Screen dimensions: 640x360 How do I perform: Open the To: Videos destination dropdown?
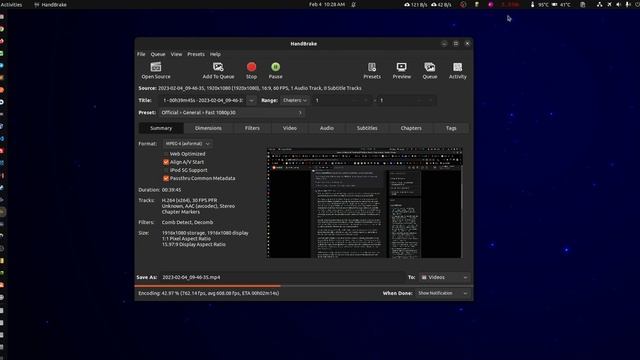444,277
